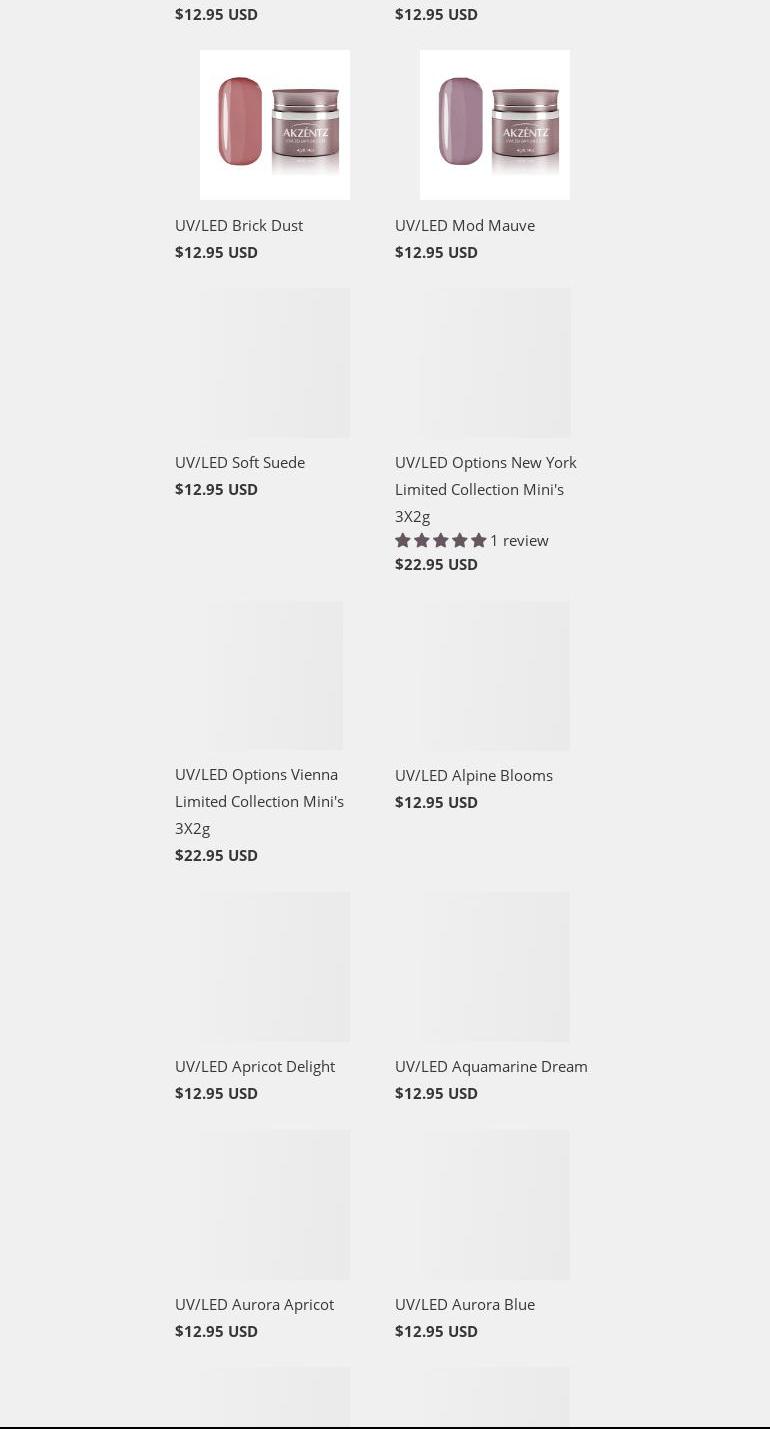This screenshot has height=1429, width=770.
Task: Click the Options Vienna placeholder image
Action: pos(275,676)
